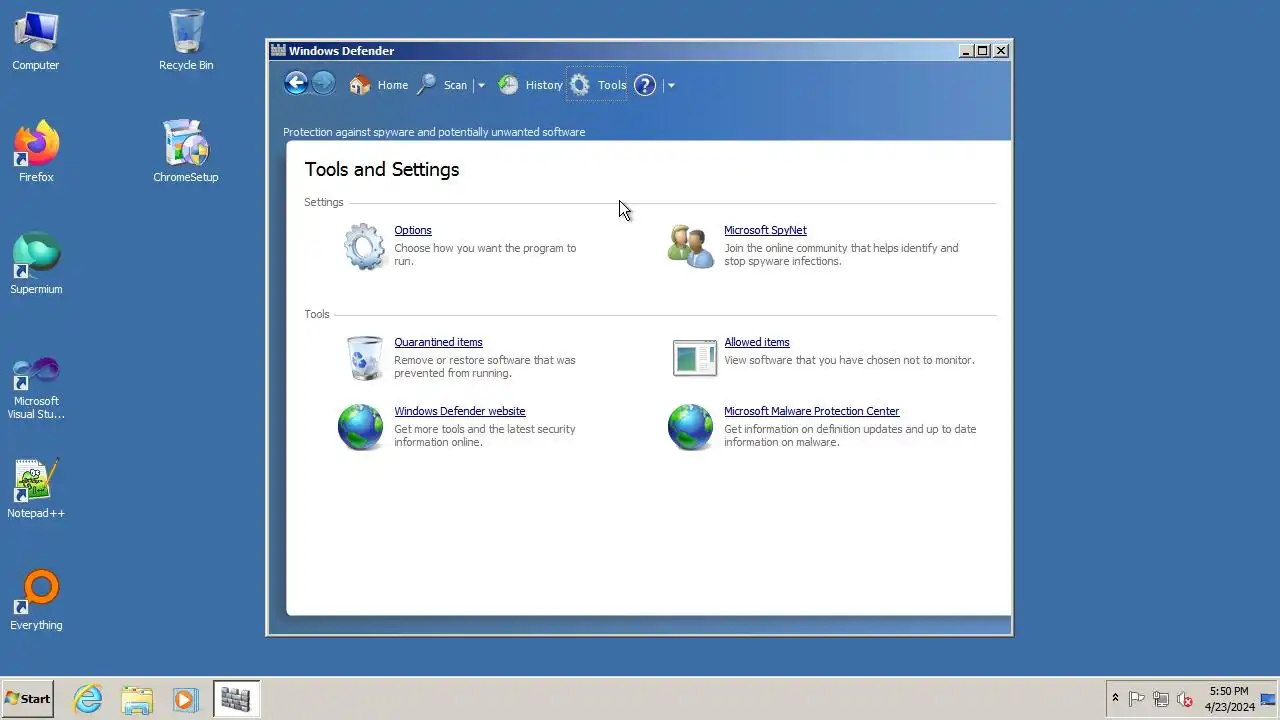Select the Everything desktop shortcut
This screenshot has width=1280, height=720.
pyautogui.click(x=36, y=600)
